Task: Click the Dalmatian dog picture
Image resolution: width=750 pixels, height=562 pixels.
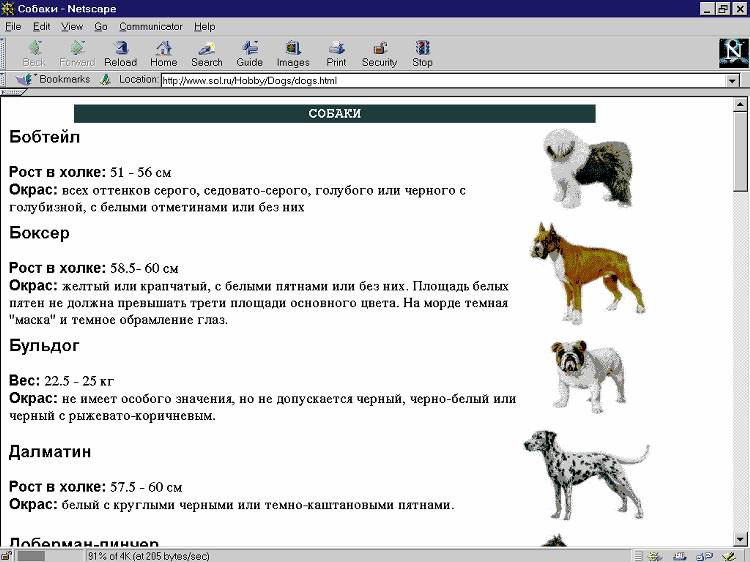Action: click(586, 475)
